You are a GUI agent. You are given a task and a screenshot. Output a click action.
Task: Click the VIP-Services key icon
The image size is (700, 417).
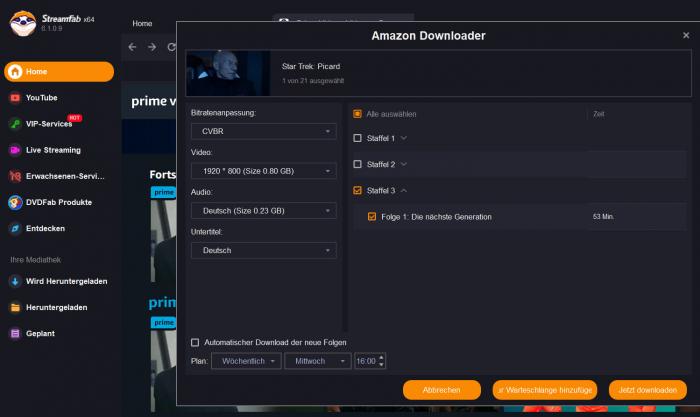tap(15, 124)
